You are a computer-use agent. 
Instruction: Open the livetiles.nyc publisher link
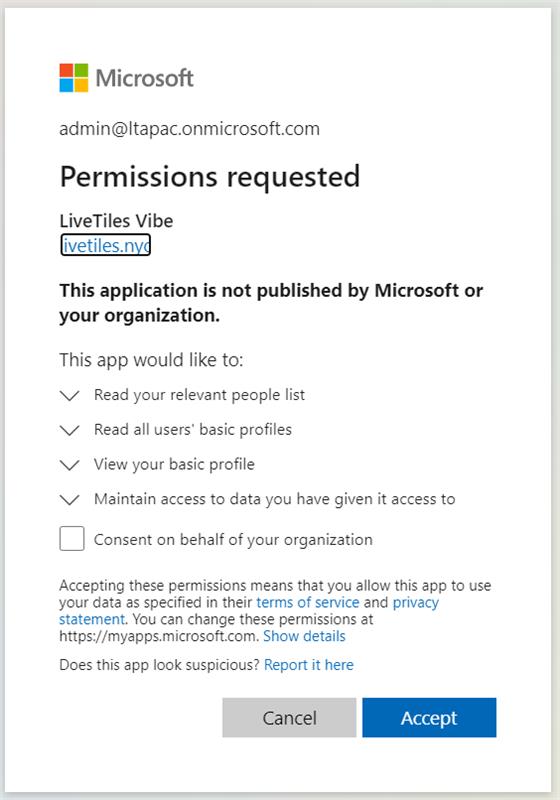coord(106,245)
